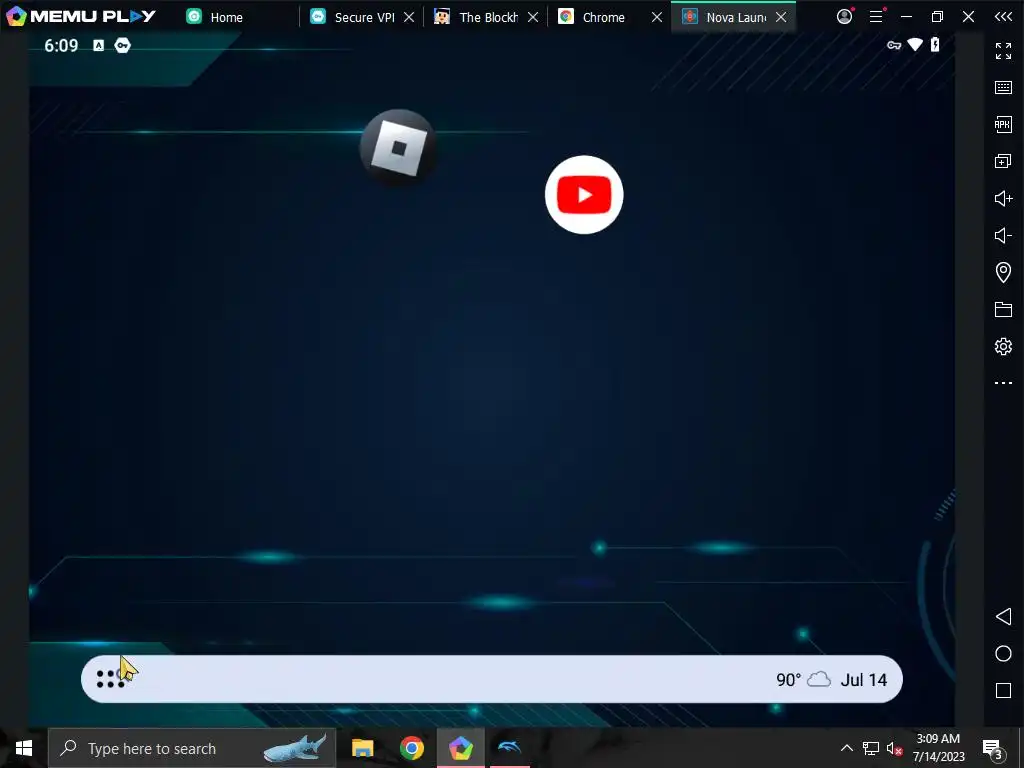Close the Secure VPN tab
1024x768 pixels.
pos(409,17)
